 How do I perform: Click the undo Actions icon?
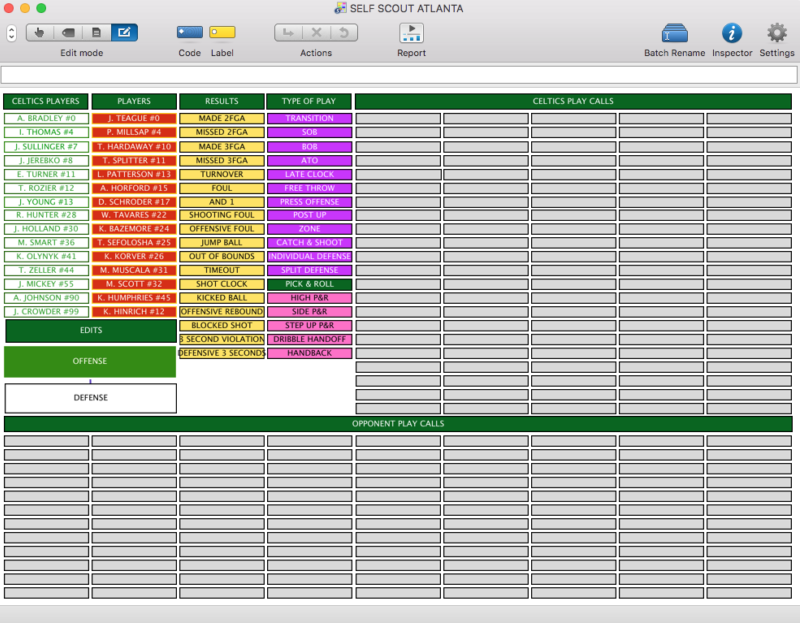(344, 33)
